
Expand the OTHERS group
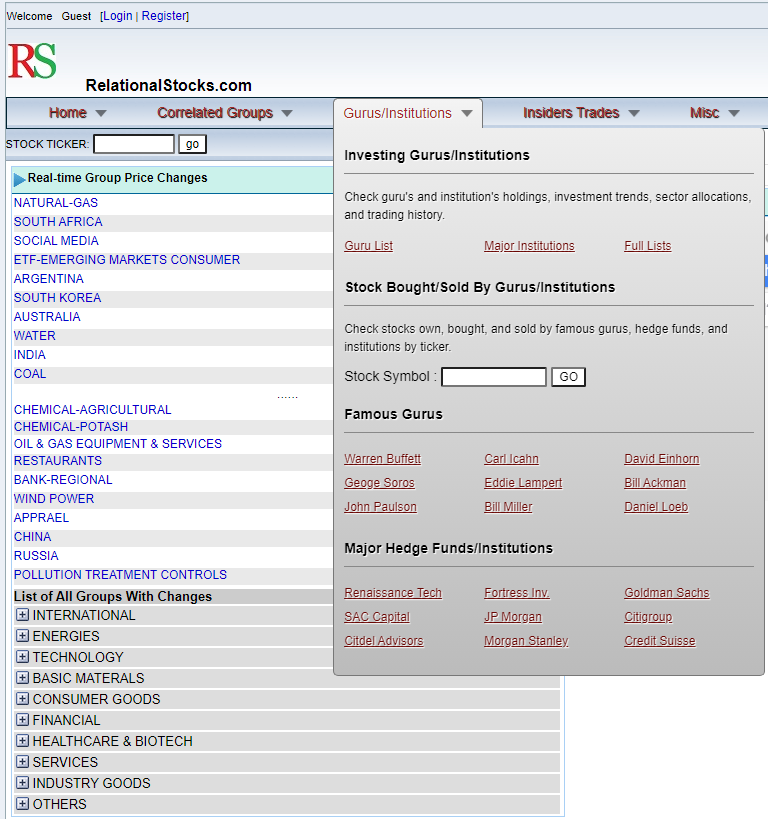click(x=22, y=803)
